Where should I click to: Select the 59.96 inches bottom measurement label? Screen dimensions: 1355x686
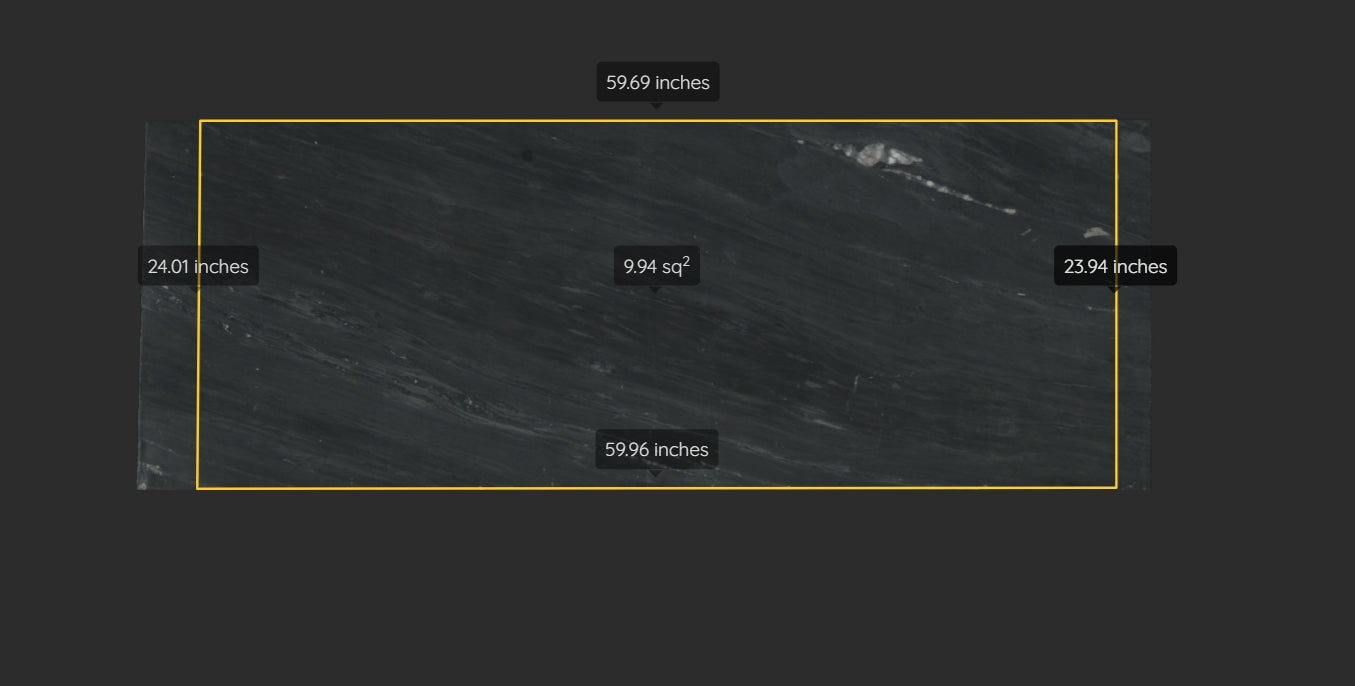pyautogui.click(x=657, y=449)
